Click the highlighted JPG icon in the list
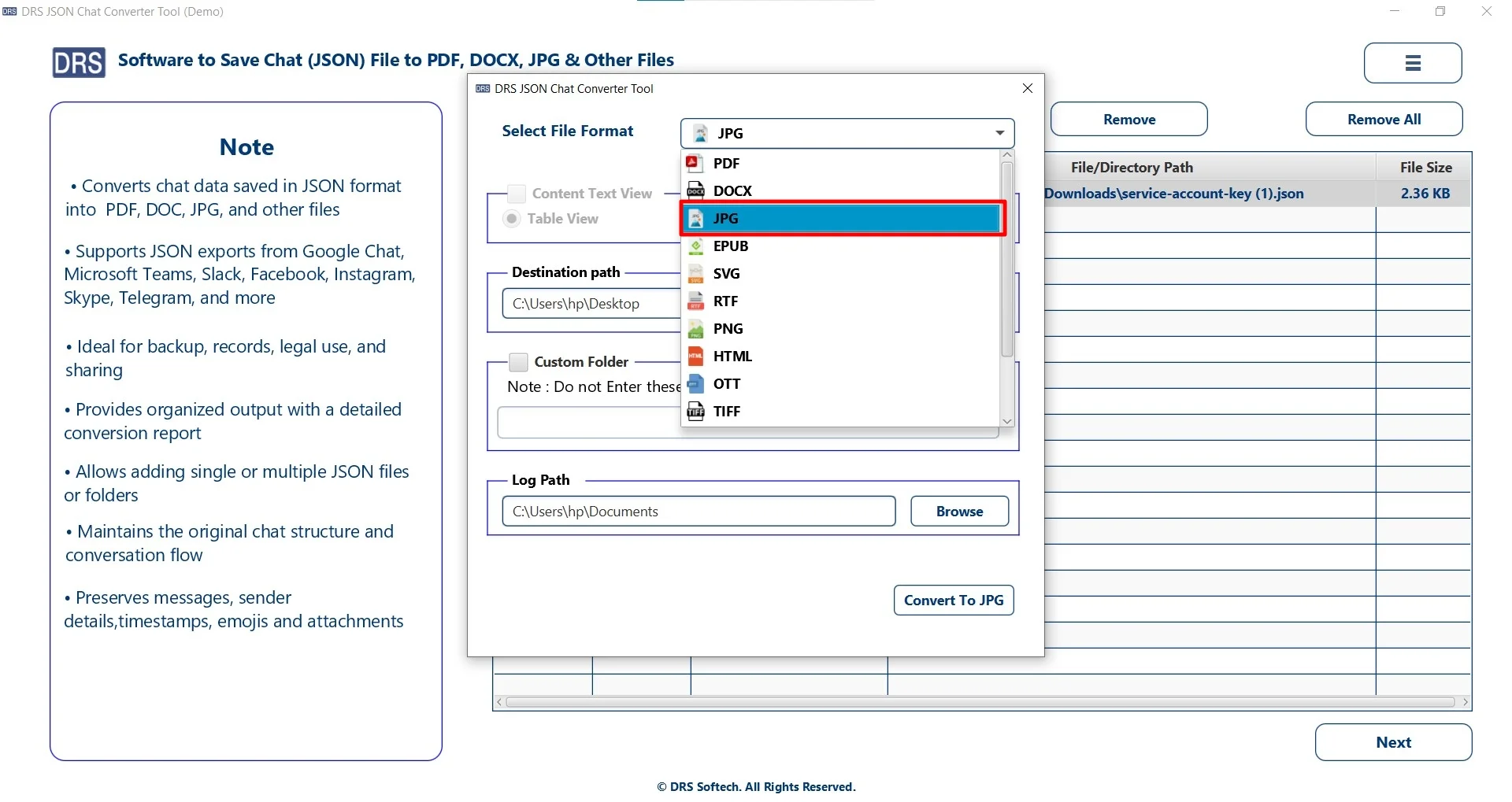Screen dimensions: 1512x802 (695, 219)
